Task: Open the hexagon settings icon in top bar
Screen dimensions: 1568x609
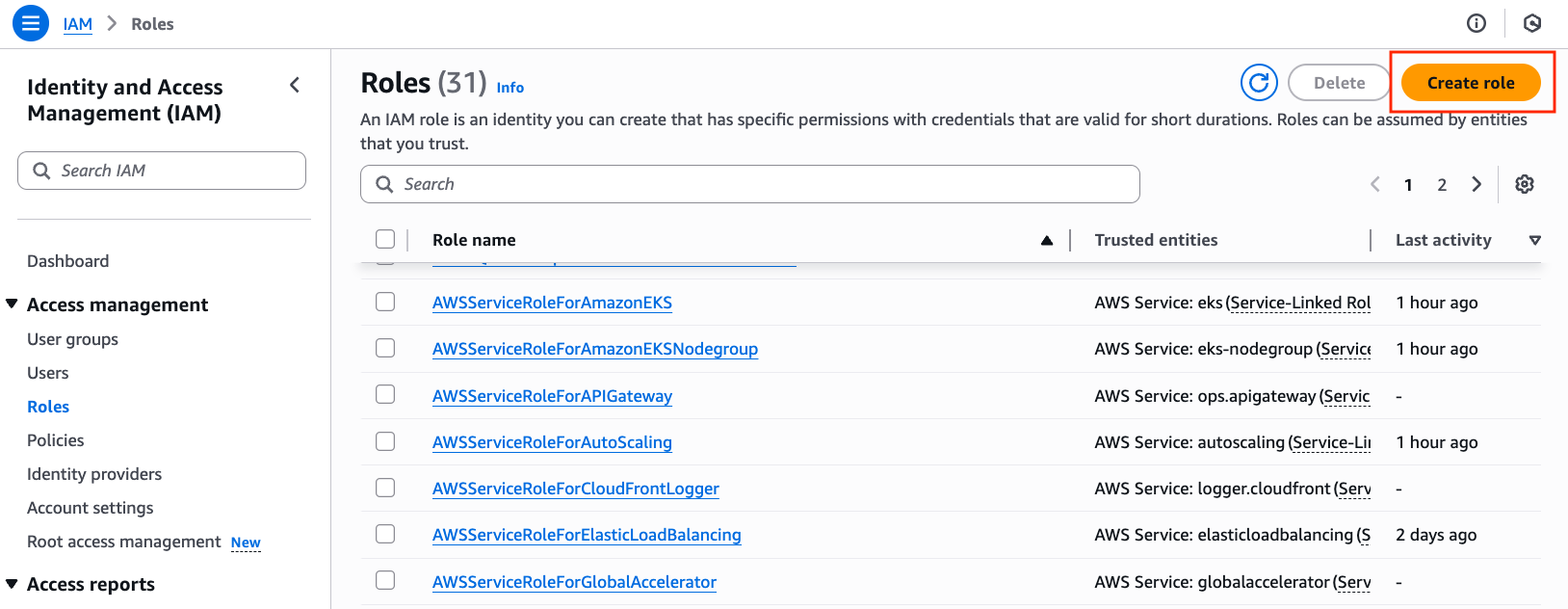Action: tap(1532, 23)
